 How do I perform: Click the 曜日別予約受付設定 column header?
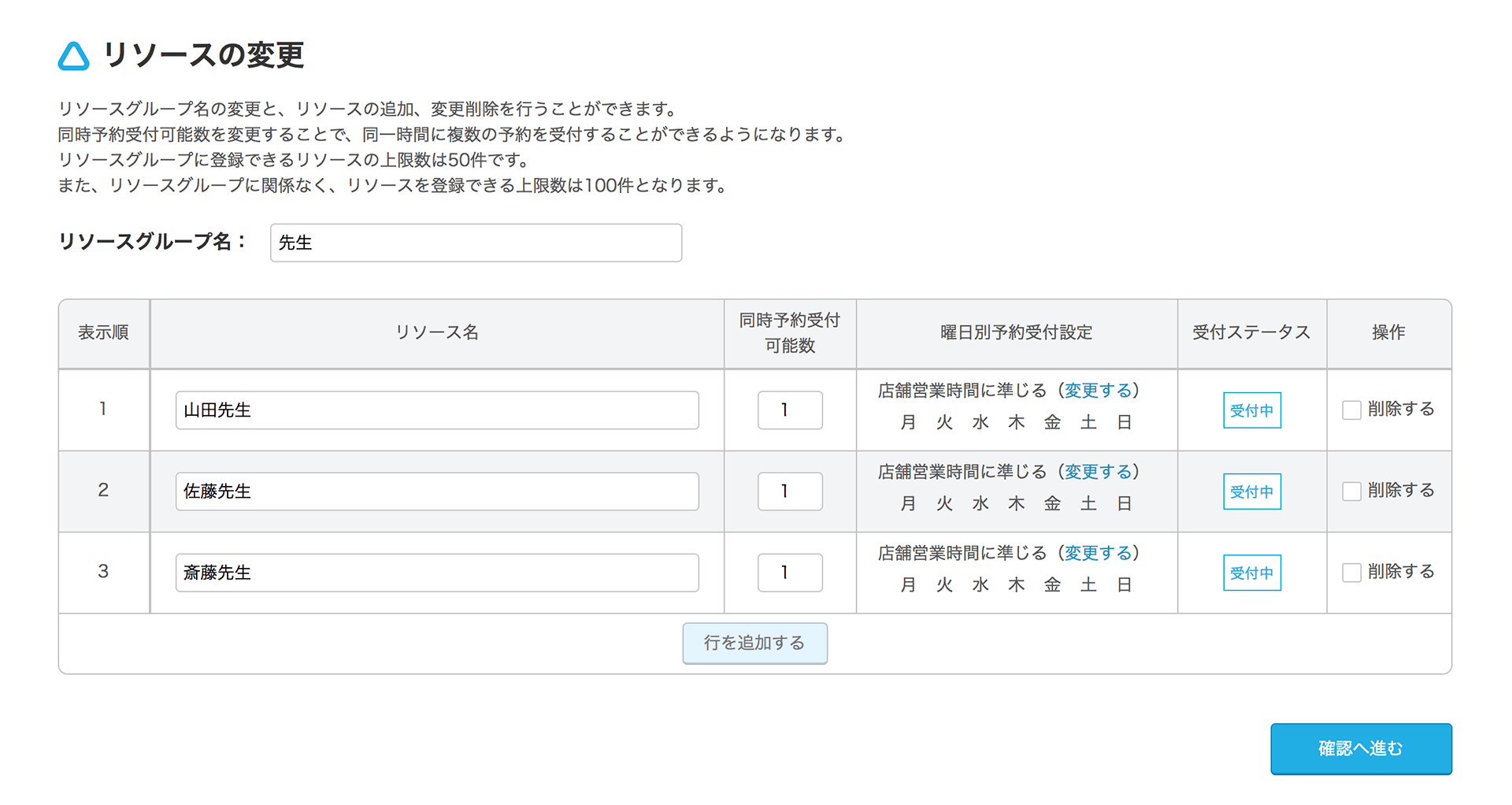[x=1017, y=333]
